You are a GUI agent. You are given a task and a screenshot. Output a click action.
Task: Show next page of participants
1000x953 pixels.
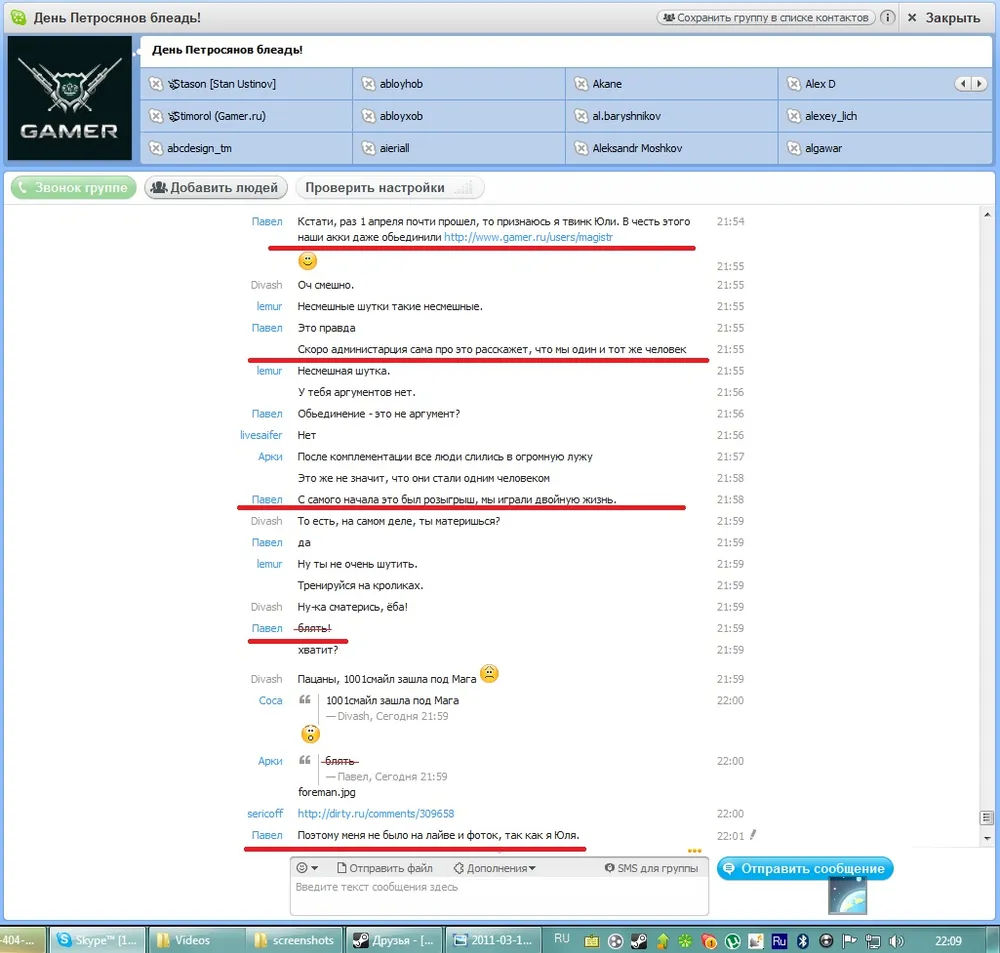[979, 84]
